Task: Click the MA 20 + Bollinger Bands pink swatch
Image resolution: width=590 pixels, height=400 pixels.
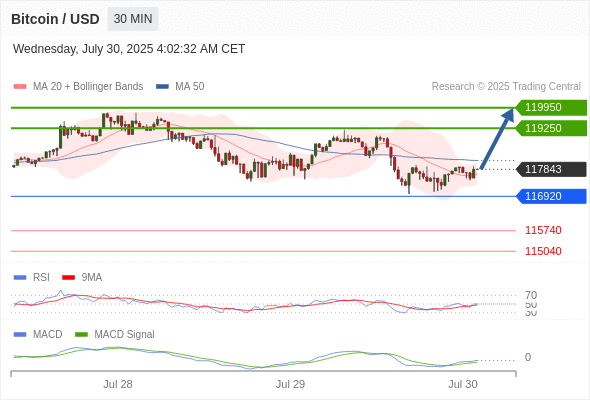Action: point(20,87)
